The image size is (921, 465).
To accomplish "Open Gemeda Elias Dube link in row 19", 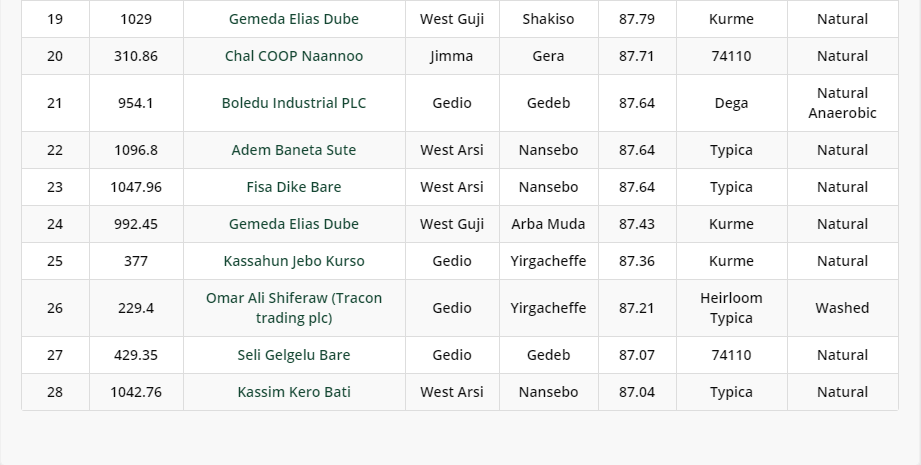I will [294, 19].
